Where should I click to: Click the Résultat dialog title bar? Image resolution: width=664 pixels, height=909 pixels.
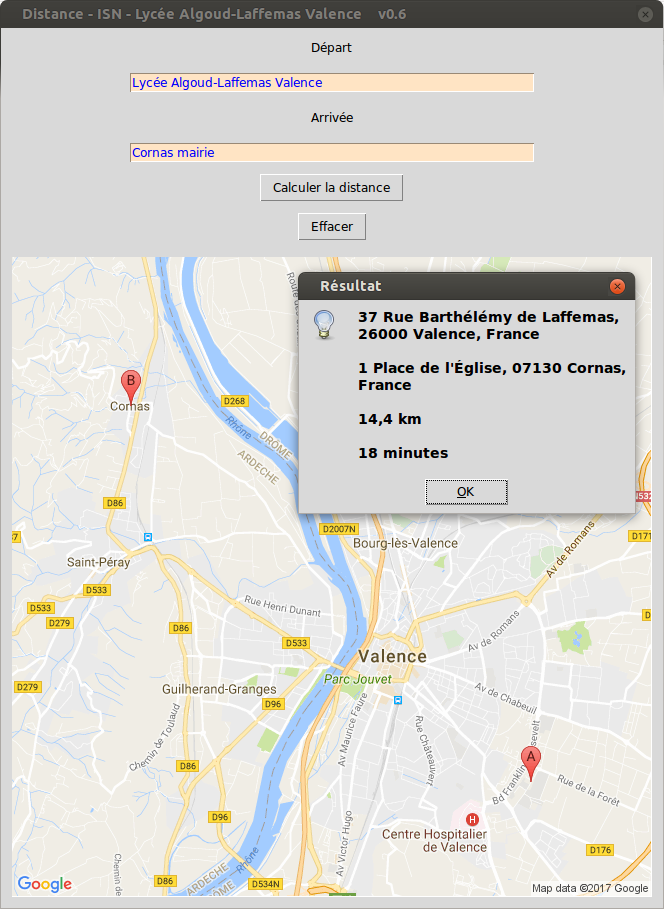click(x=467, y=286)
